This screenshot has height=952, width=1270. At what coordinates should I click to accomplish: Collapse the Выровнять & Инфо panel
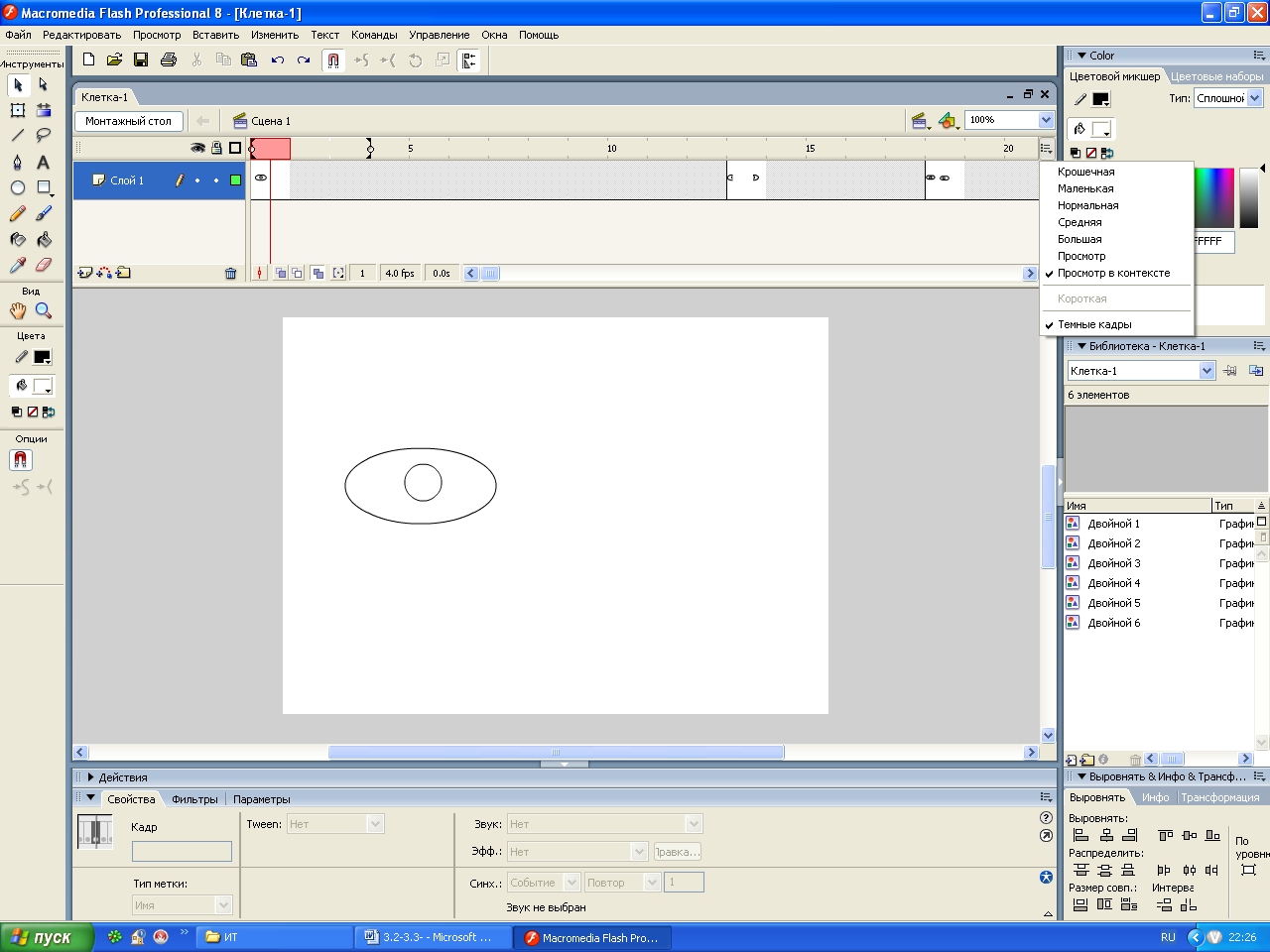click(x=1082, y=776)
